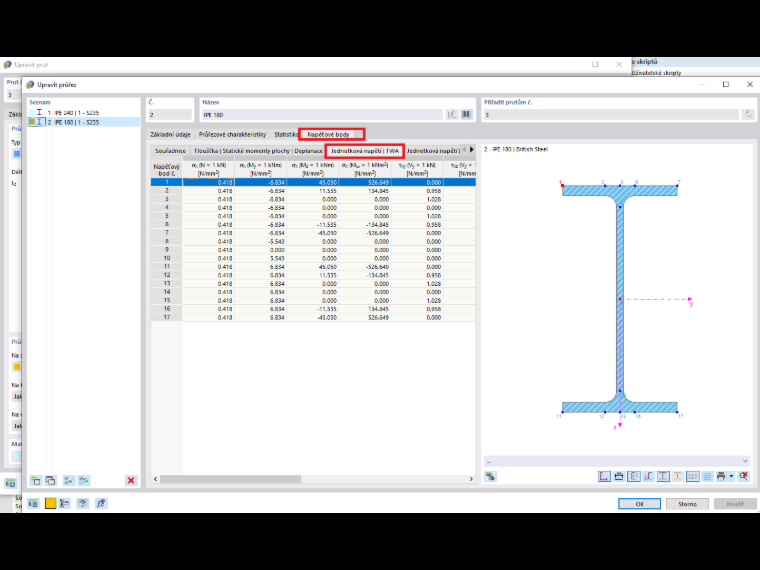Open the print options dropdown arrow
The width and height of the screenshot is (760, 570).
[x=731, y=476]
